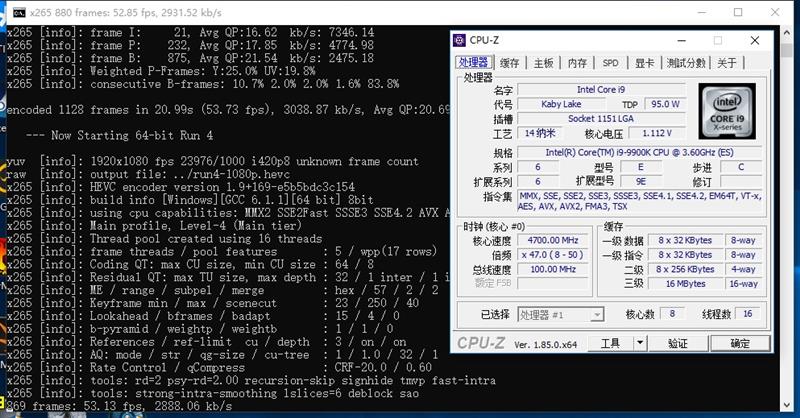The image size is (800, 418).
Task: Expand the 工具 button dropdown arrow
Action: point(640,343)
